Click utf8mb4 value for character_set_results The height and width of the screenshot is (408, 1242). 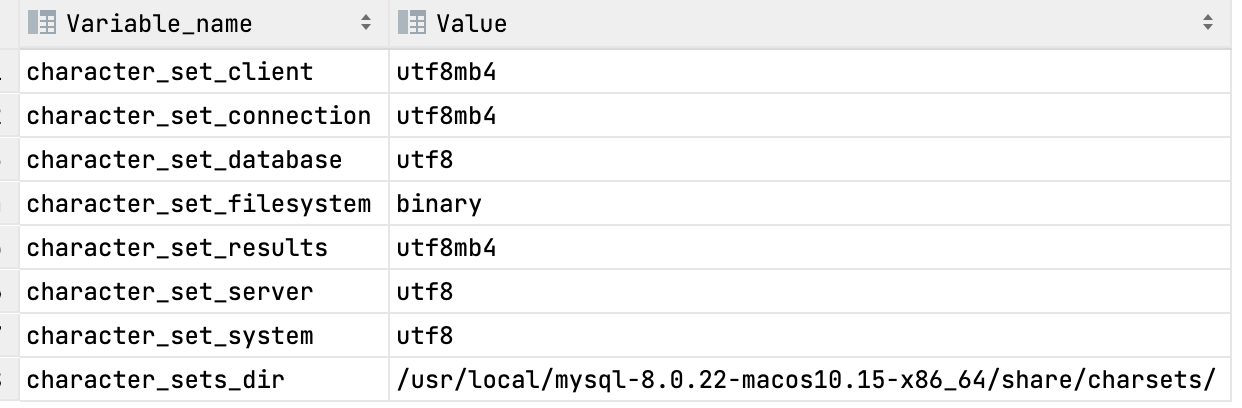coord(446,248)
